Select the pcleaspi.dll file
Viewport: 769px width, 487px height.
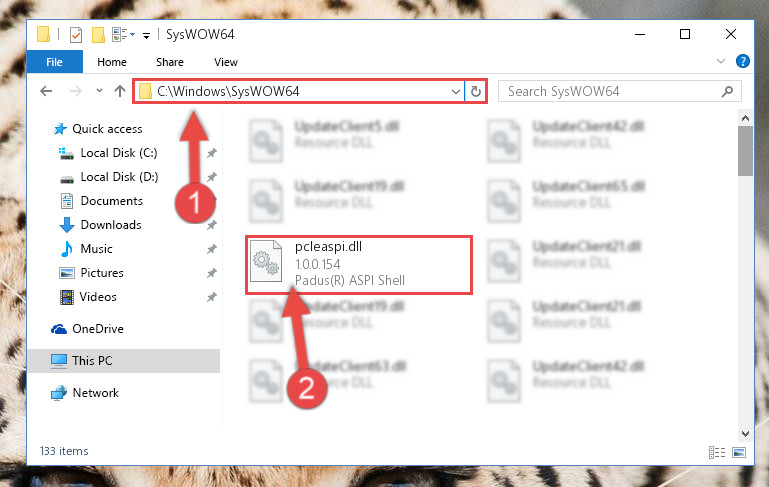point(359,264)
